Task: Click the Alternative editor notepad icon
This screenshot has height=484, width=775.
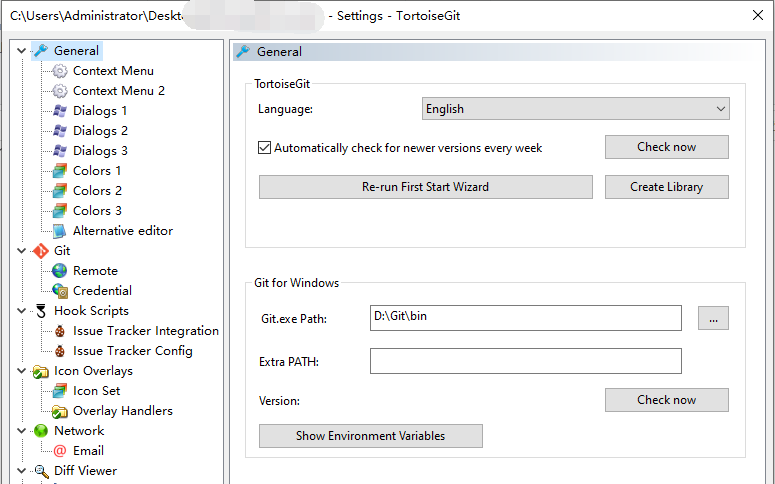Action: (x=60, y=231)
